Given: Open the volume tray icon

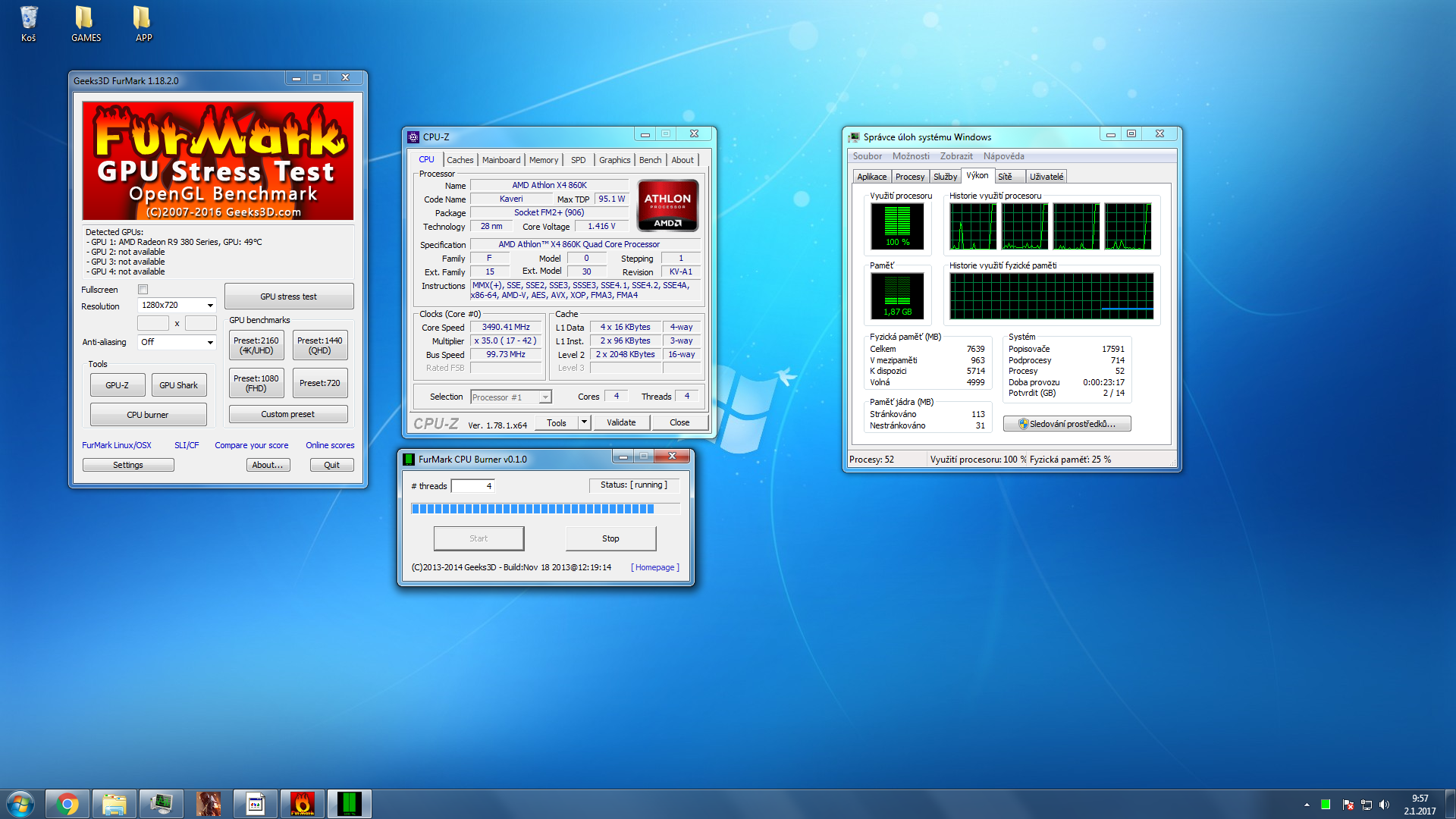Looking at the screenshot, I should coord(1385,805).
